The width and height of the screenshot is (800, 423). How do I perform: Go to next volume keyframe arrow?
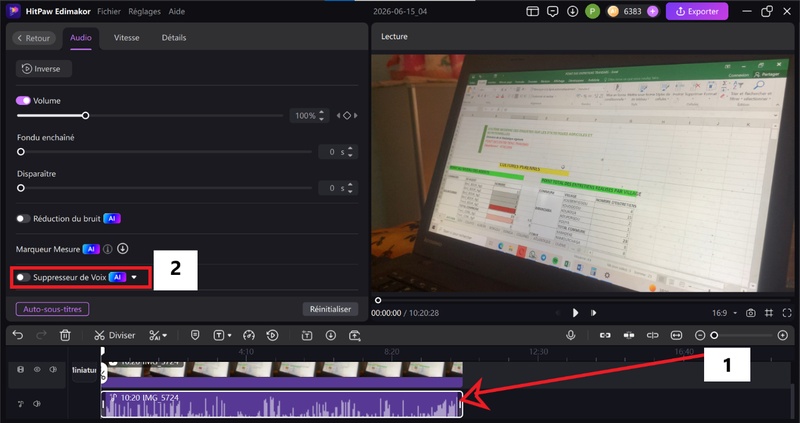coord(356,116)
